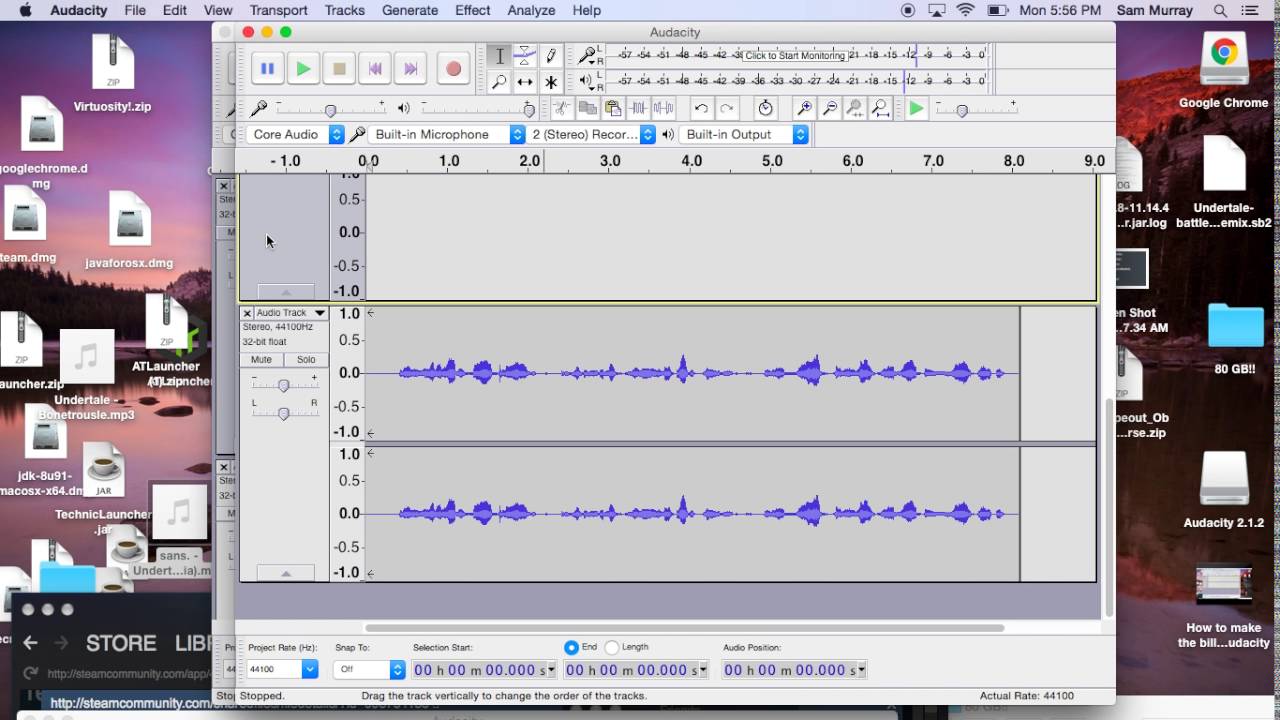This screenshot has height=720, width=1280.
Task: Mute the Audio Track
Action: [261, 360]
